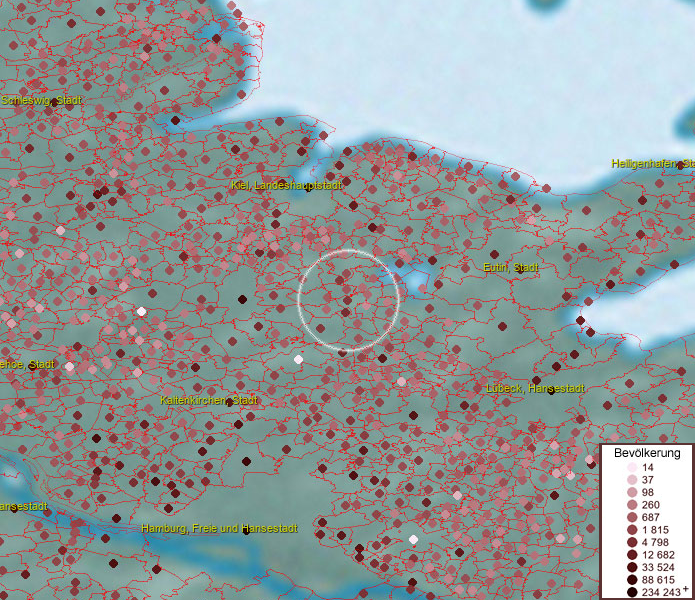The height and width of the screenshot is (600, 695).
Task: Click the Bevölkerung legend title
Action: point(647,453)
